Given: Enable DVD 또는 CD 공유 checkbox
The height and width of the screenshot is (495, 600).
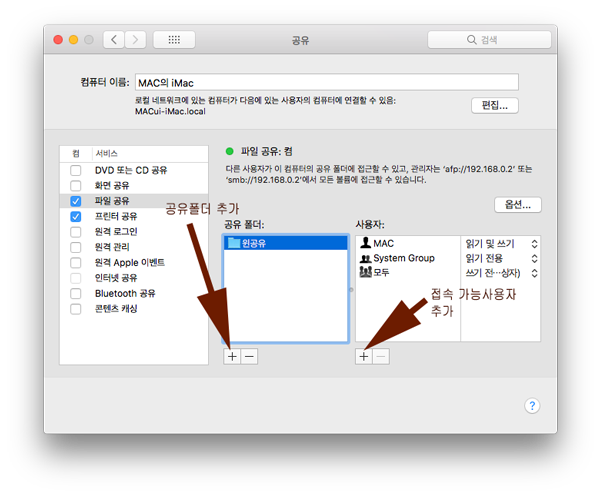Looking at the screenshot, I should [x=76, y=170].
